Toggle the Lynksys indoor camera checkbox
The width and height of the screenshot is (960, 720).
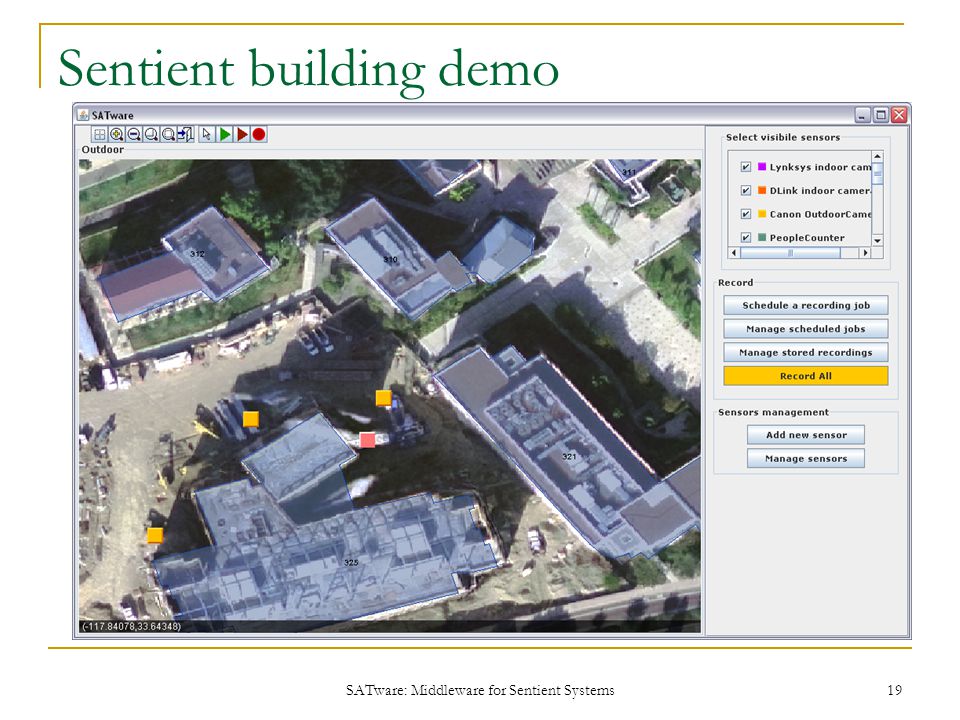coord(746,167)
